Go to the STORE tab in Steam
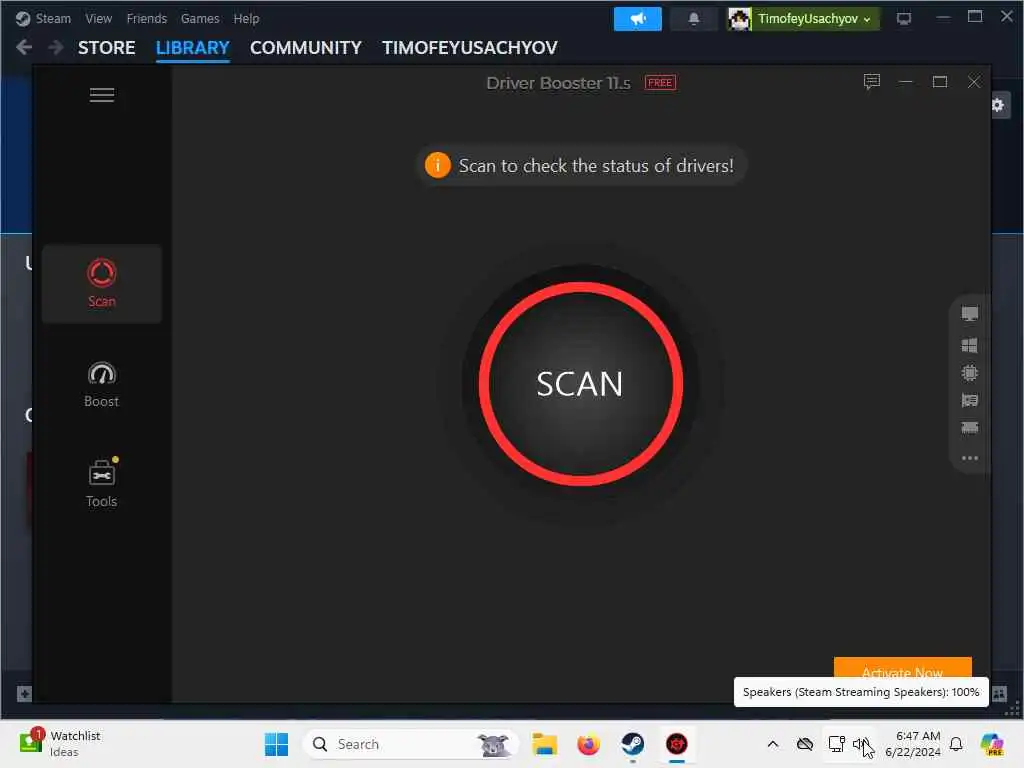 coord(106,48)
